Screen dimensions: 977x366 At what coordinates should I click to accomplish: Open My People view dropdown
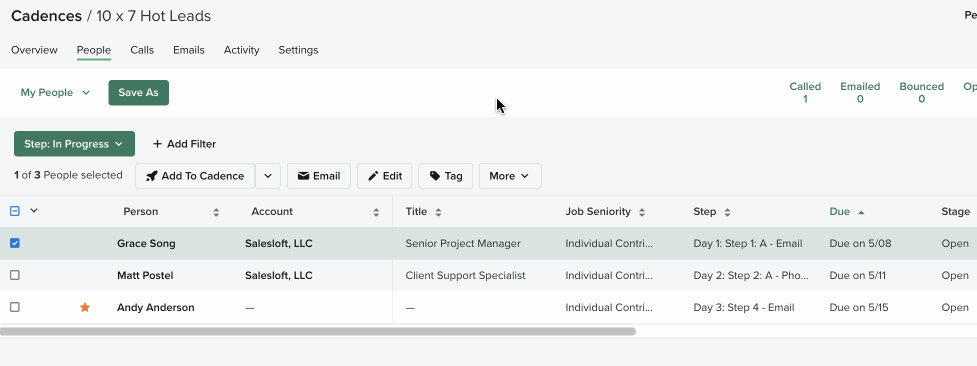[x=55, y=92]
